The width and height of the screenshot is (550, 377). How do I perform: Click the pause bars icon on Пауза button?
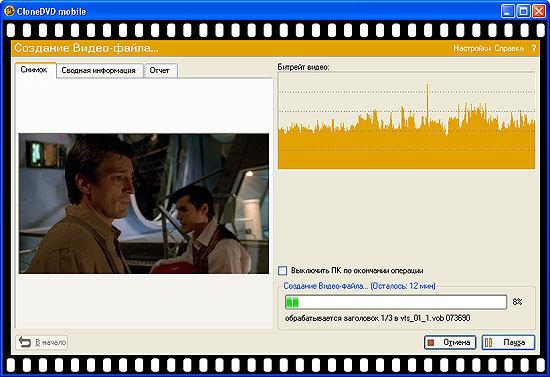[x=488, y=342]
